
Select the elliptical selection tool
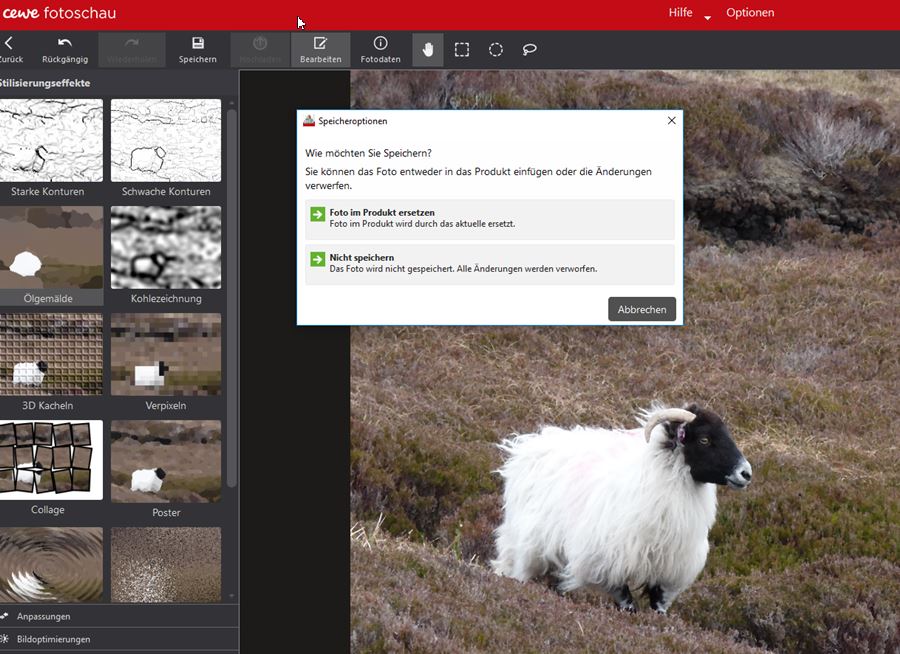pyautogui.click(x=496, y=50)
